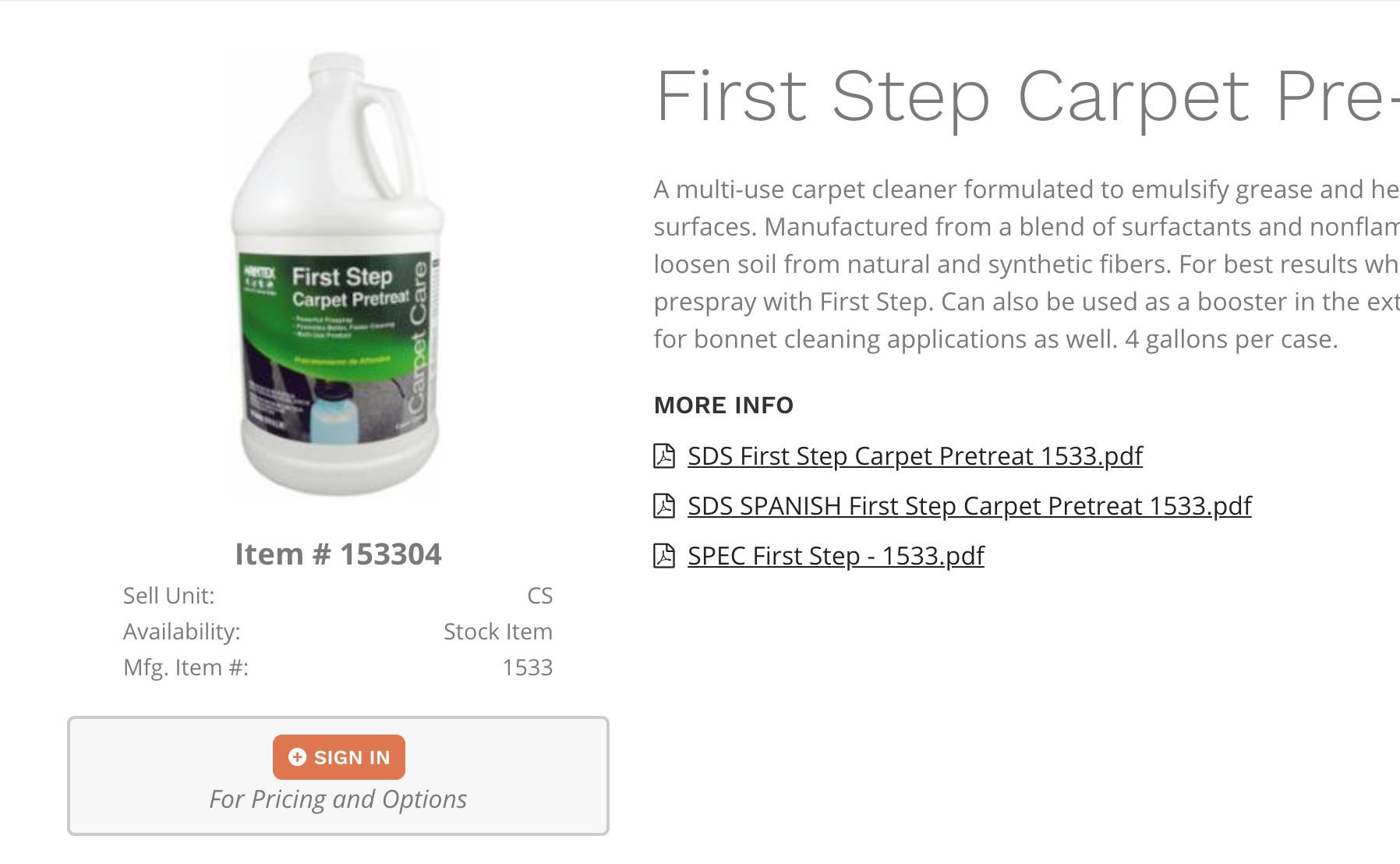The width and height of the screenshot is (1400, 864).
Task: Click PDF icon beside SDS First Step Carpet Pretreat
Action: coord(664,455)
